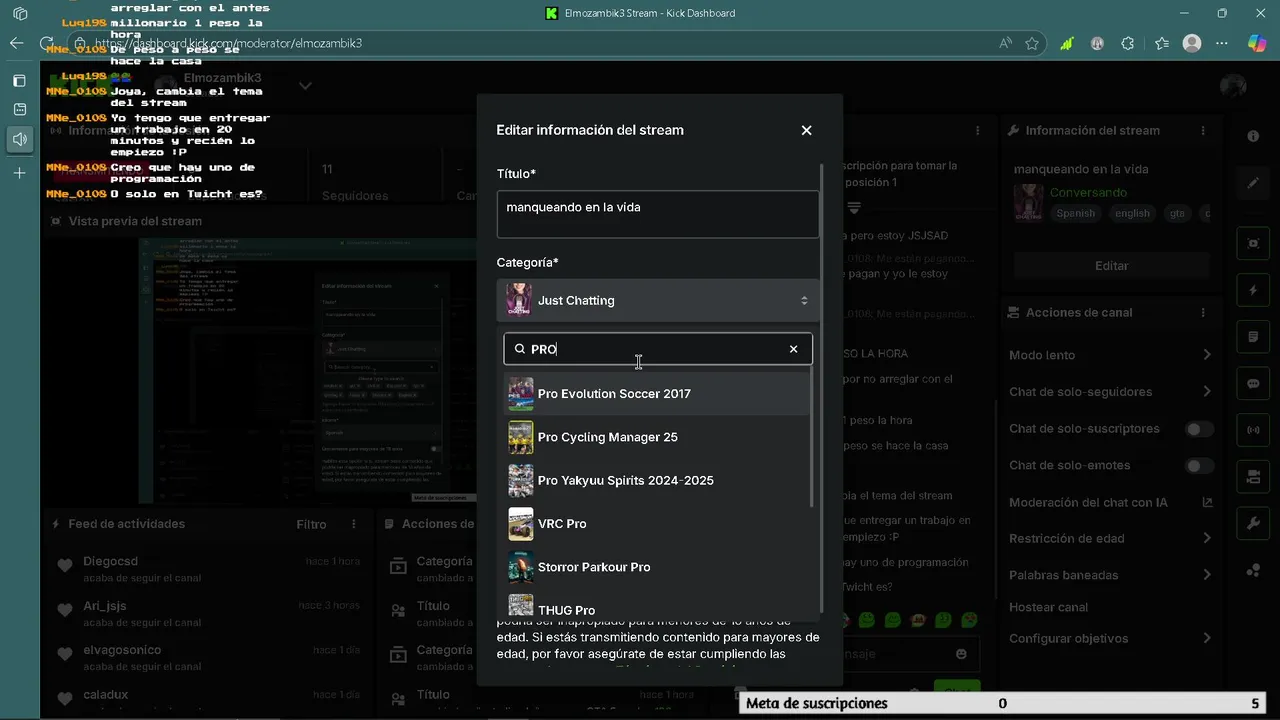Open the browser Favorites list icon
This screenshot has width=1280, height=720.
point(1161,44)
